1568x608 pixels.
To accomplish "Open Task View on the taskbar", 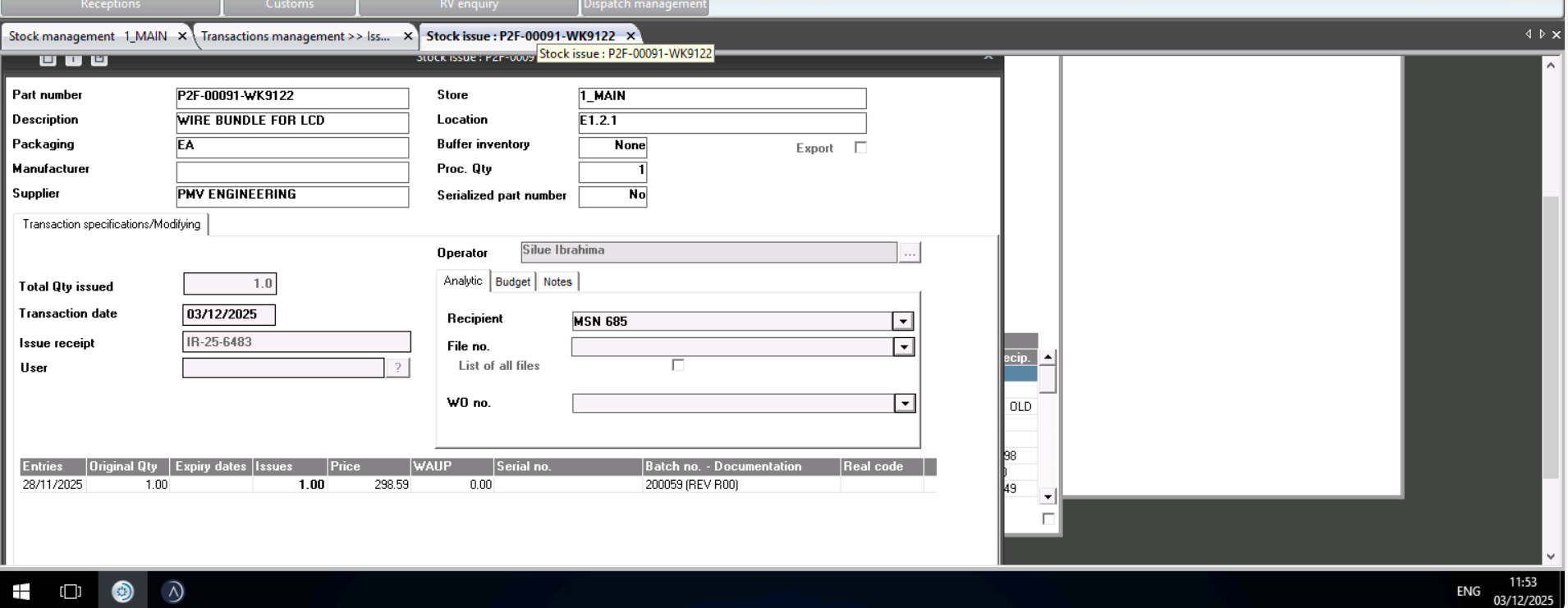I will (71, 591).
